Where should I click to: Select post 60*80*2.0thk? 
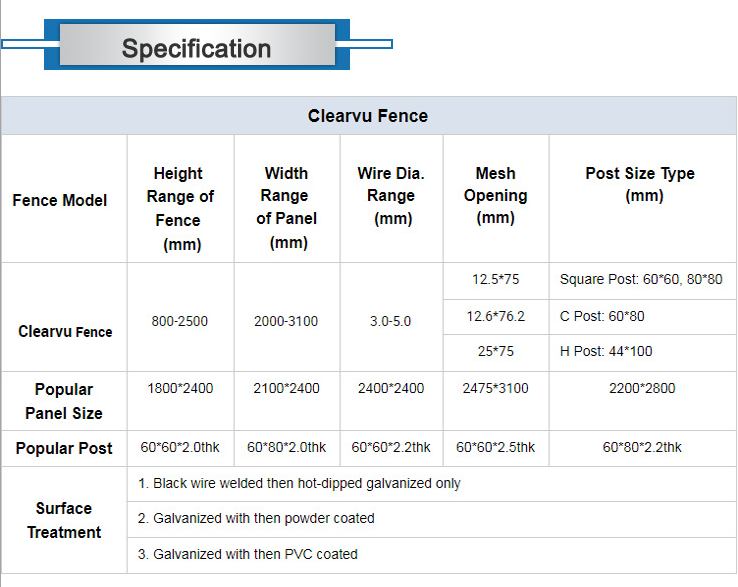tap(286, 447)
